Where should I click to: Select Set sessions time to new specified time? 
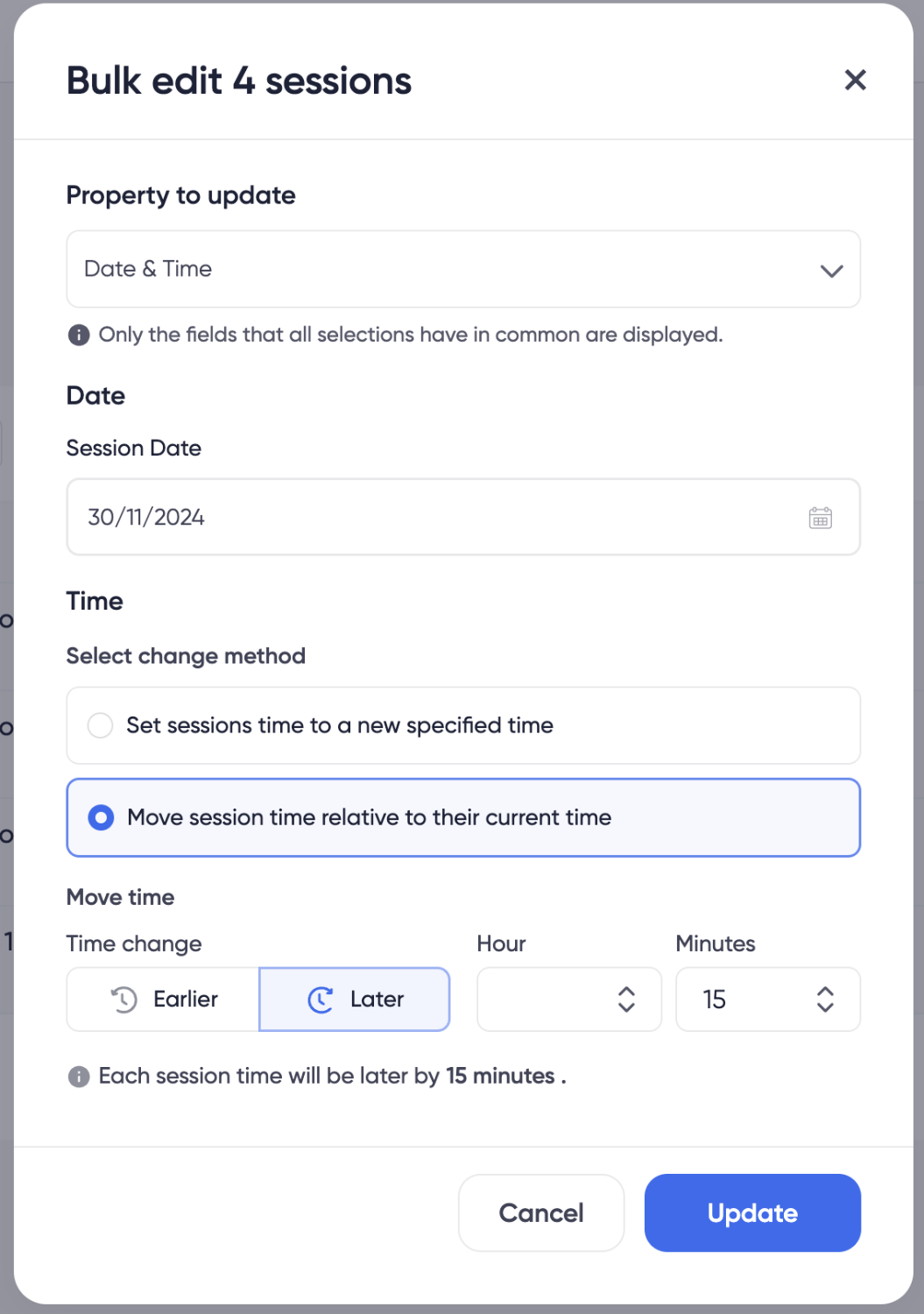(x=463, y=725)
